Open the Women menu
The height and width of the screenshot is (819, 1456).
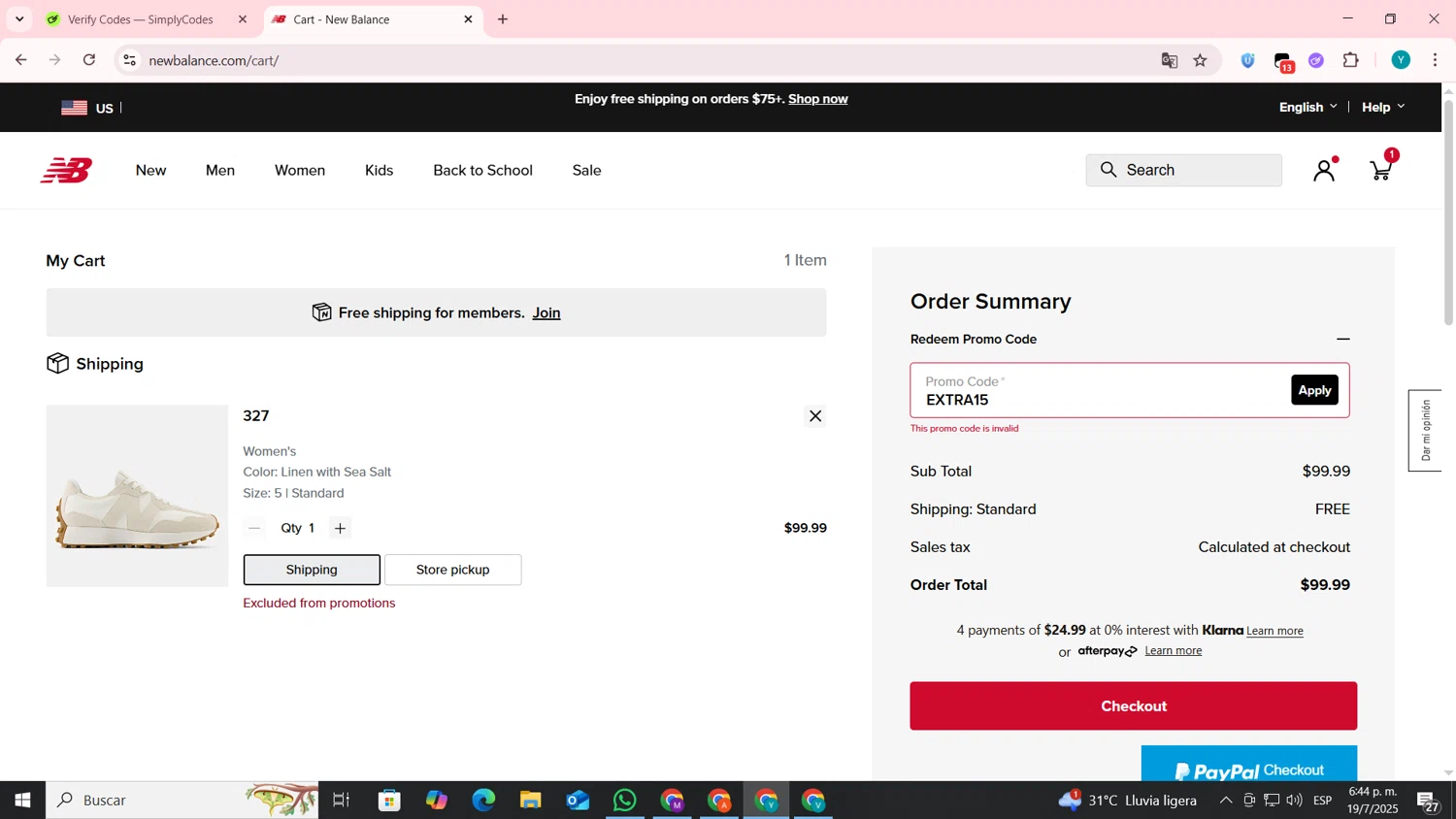pyautogui.click(x=300, y=171)
